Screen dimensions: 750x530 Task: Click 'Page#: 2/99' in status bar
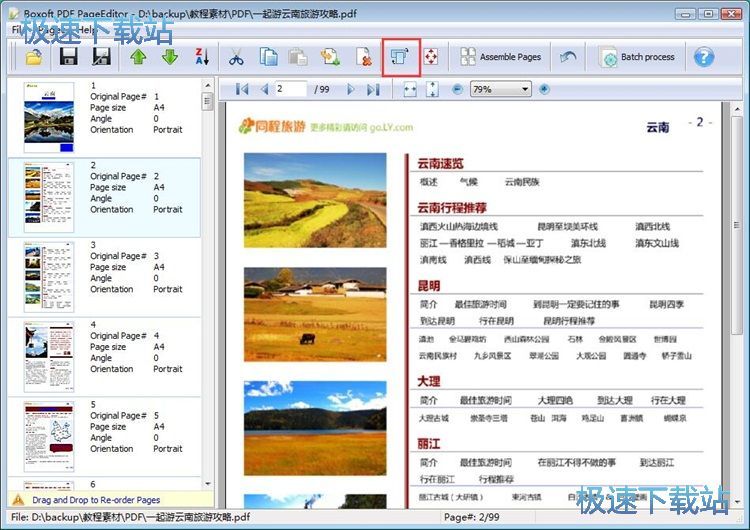click(472, 517)
